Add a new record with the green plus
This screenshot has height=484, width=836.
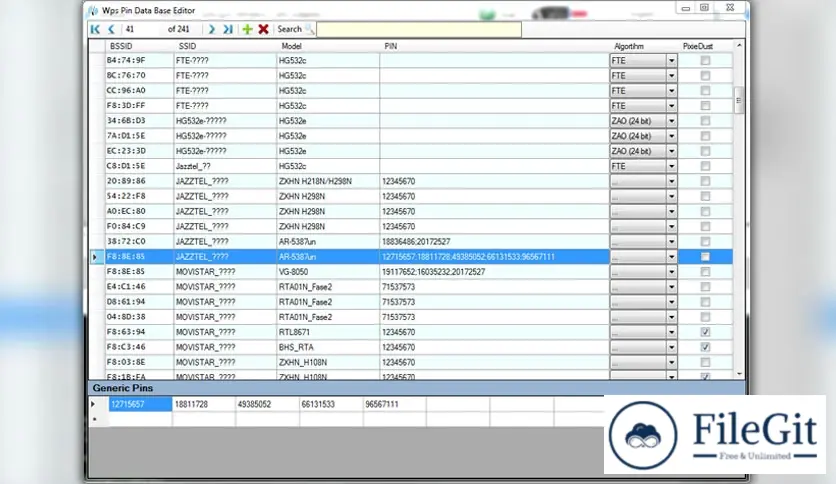pos(247,29)
